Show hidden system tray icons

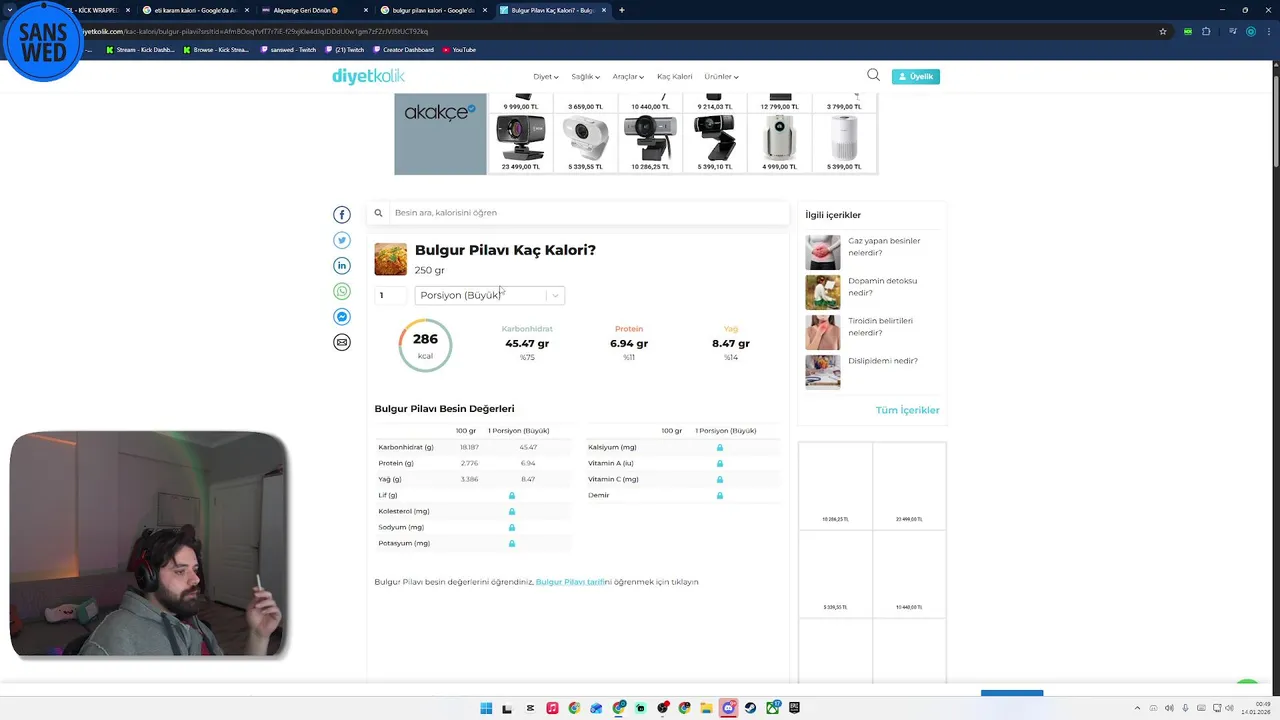(1135, 708)
